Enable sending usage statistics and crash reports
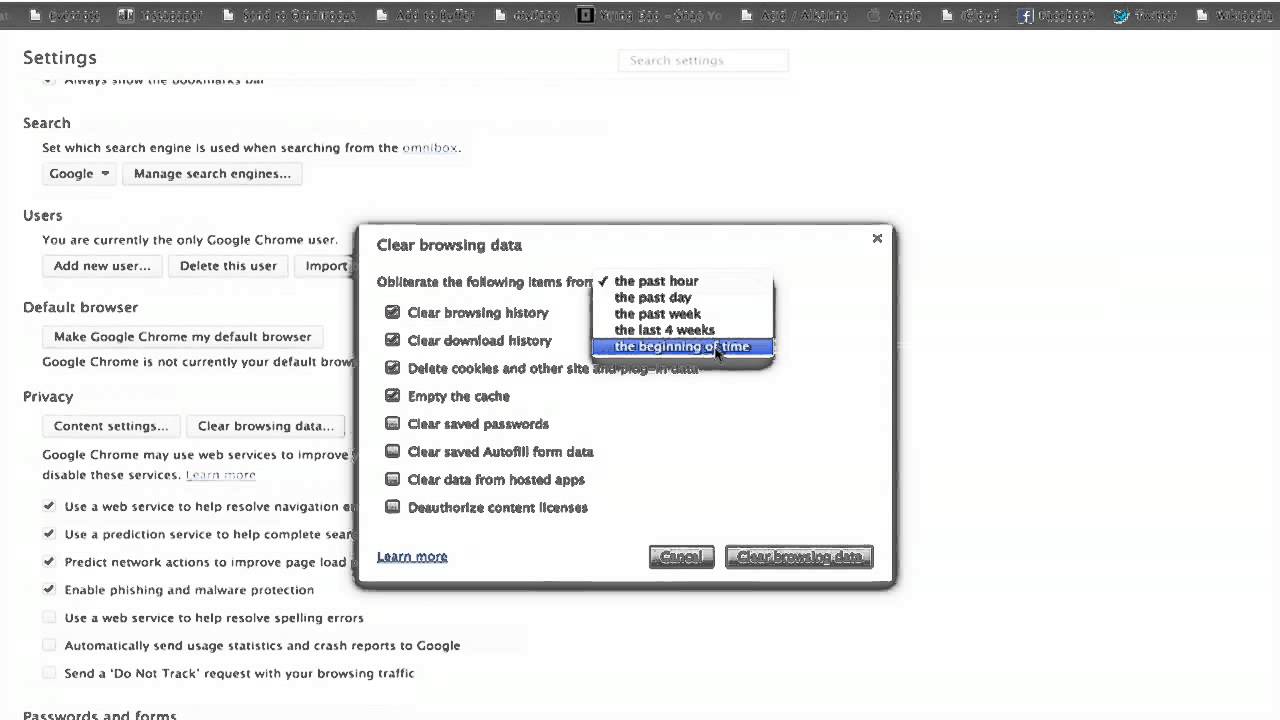Image resolution: width=1280 pixels, height=720 pixels. point(49,646)
